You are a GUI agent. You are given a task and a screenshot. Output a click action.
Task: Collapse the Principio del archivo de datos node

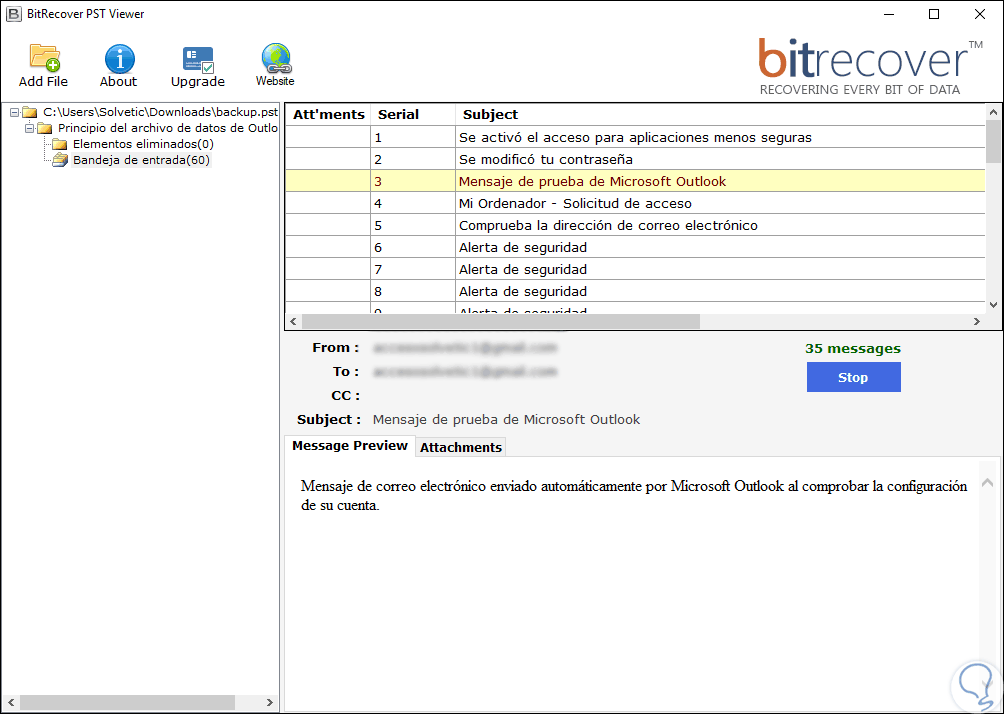click(29, 128)
